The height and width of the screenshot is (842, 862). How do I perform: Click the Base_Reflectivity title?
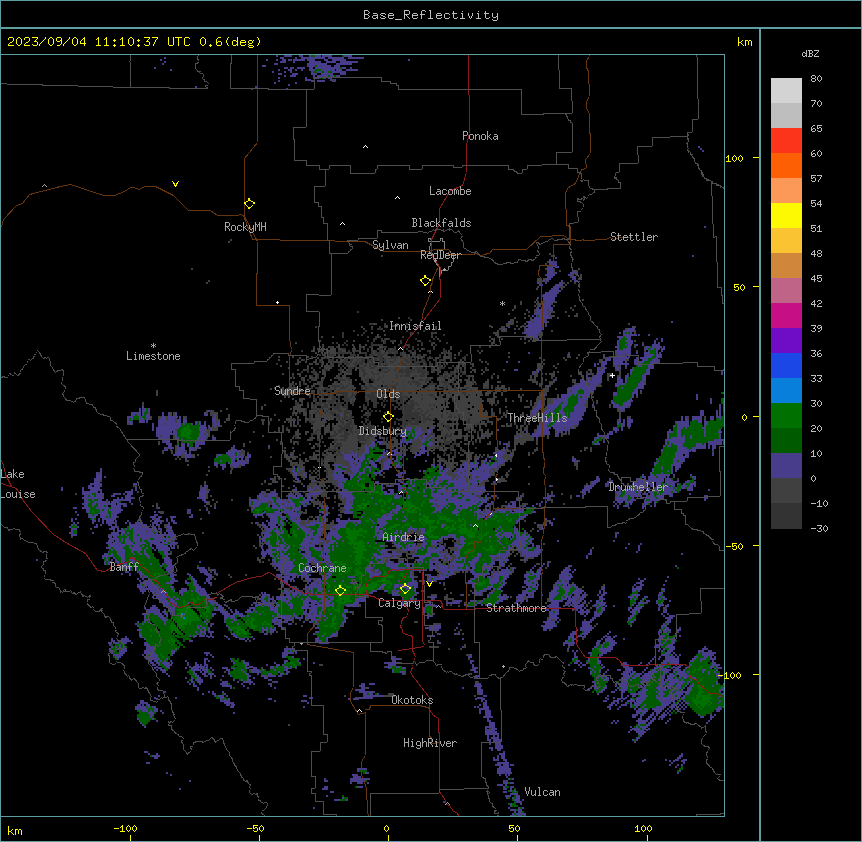coord(431,15)
